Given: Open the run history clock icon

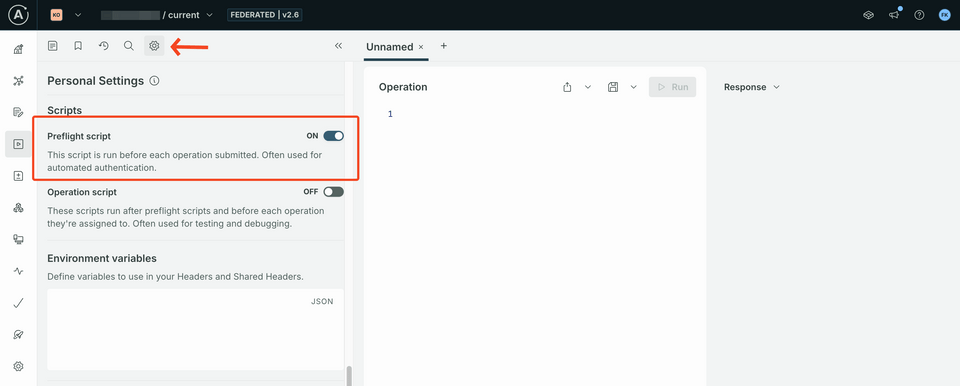Looking at the screenshot, I should 103,46.
